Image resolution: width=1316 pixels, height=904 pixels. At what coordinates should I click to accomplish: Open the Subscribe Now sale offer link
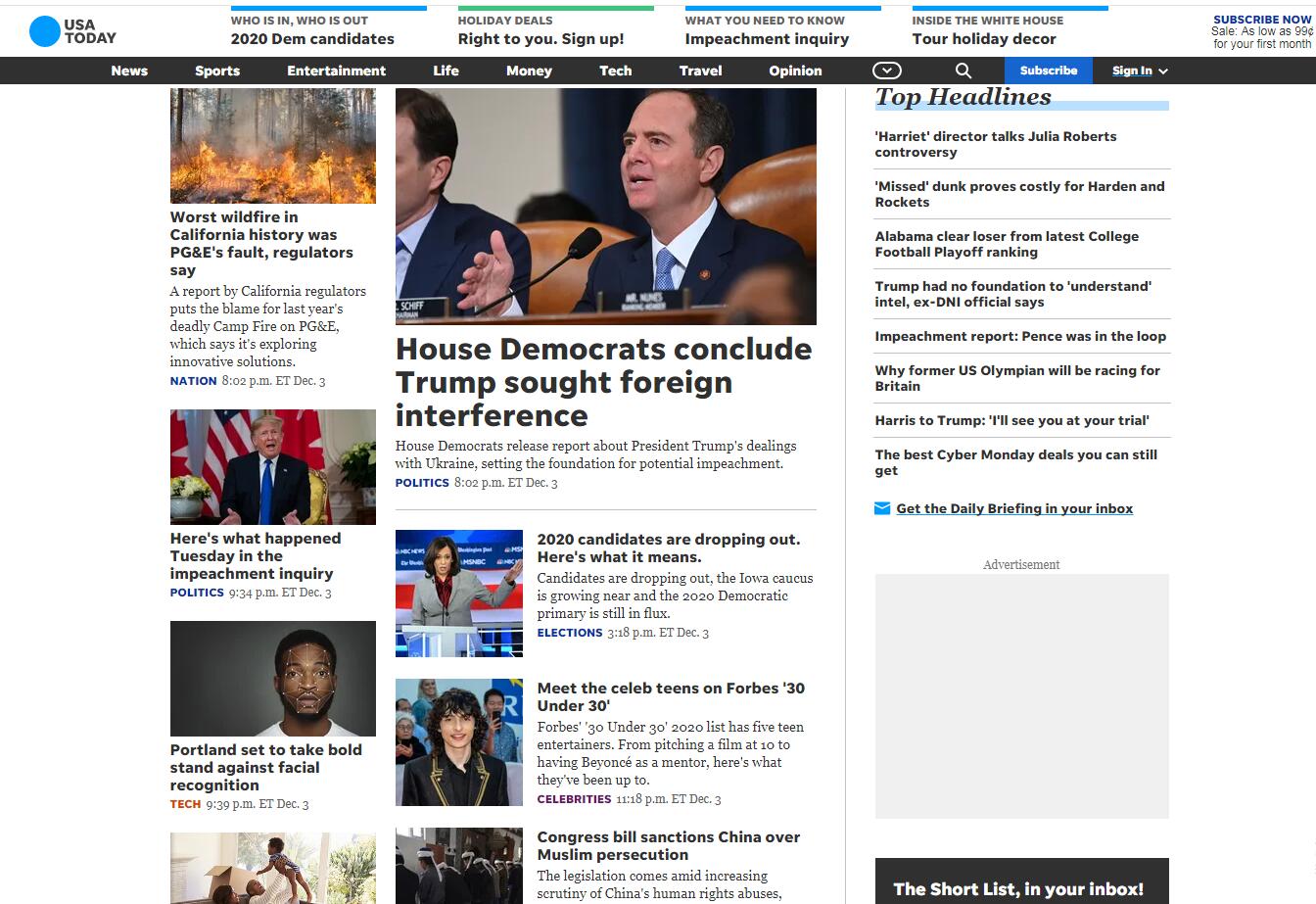[x=1261, y=31]
